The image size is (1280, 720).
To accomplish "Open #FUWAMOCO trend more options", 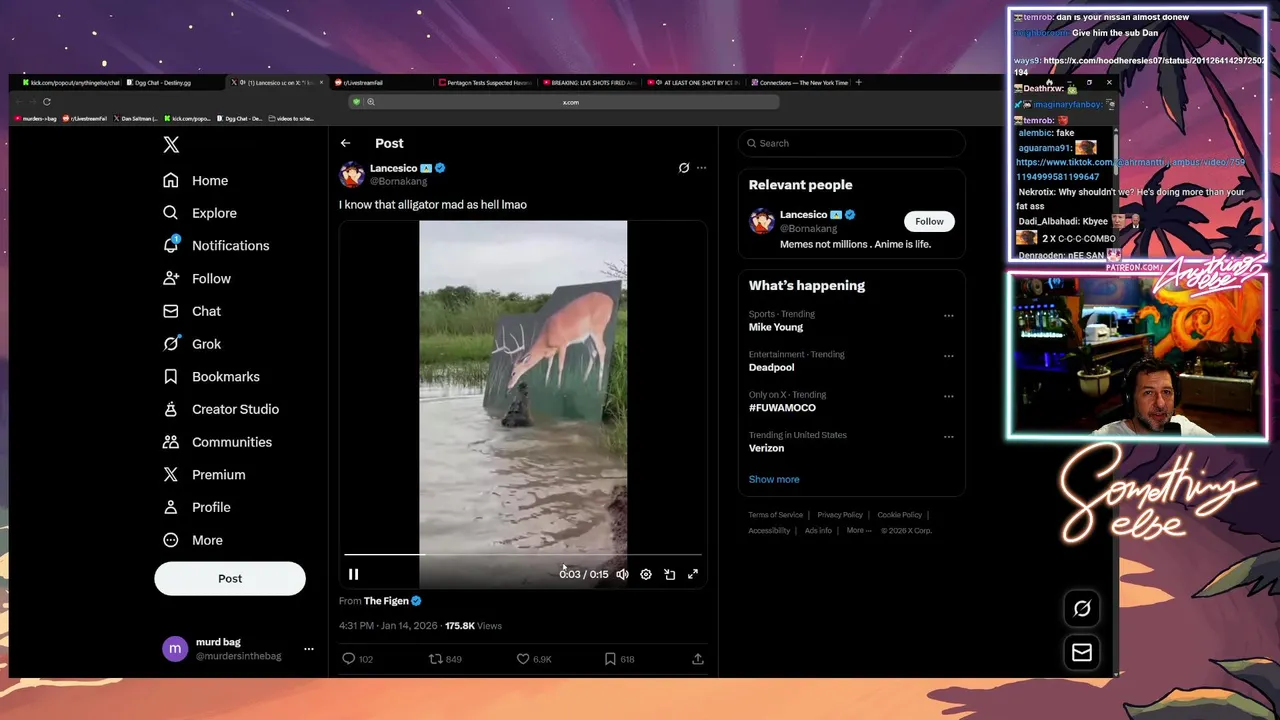I will 948,396.
